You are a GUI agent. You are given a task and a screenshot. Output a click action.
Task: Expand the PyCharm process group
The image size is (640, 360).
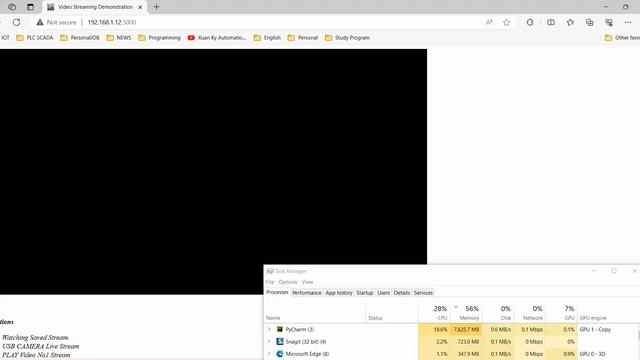click(x=269, y=329)
